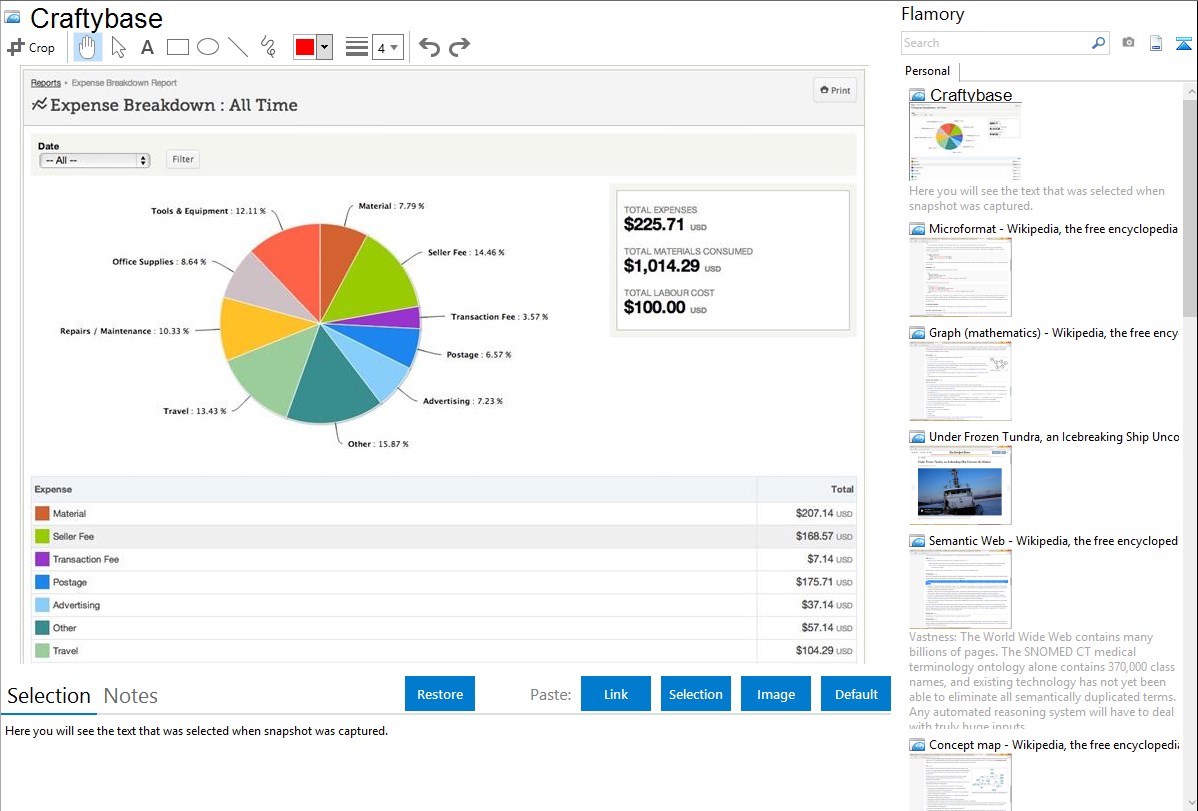Select the ellipse shape tool
This screenshot has height=811, width=1198.
(208, 47)
